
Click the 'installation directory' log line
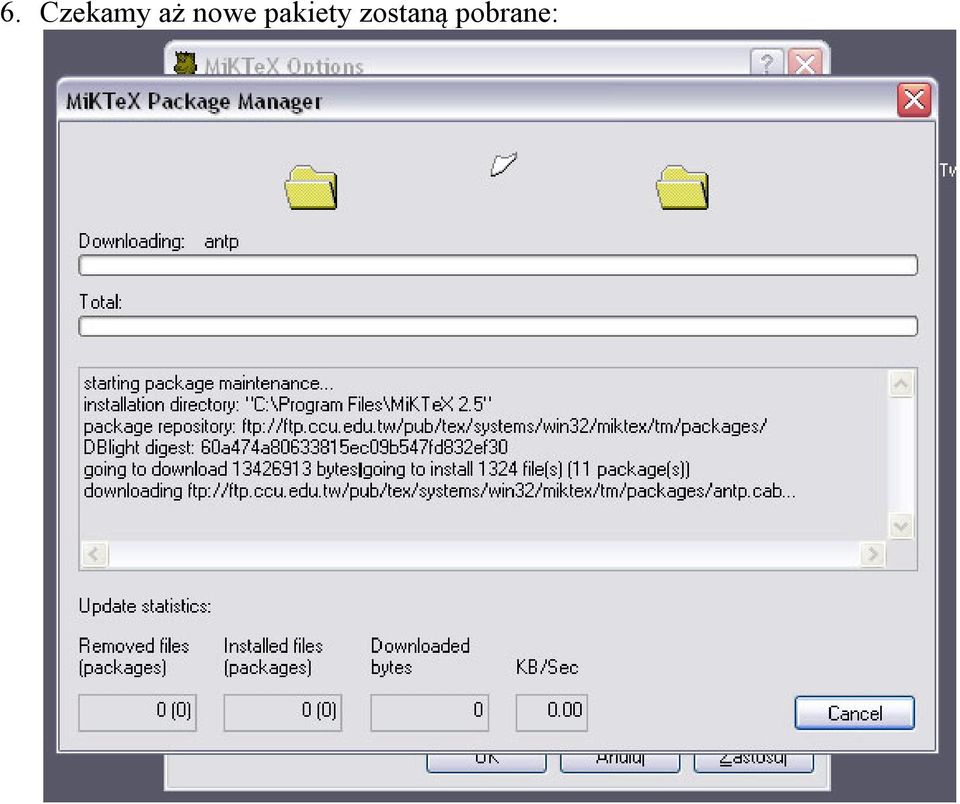pos(288,405)
